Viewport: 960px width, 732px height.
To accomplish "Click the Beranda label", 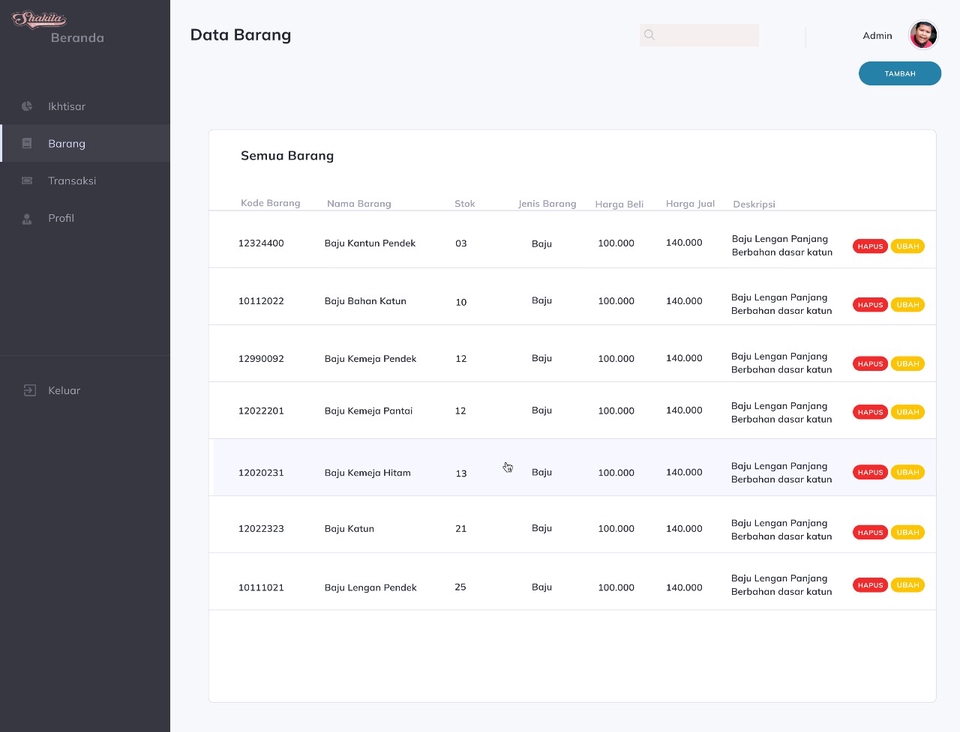I will click(76, 37).
